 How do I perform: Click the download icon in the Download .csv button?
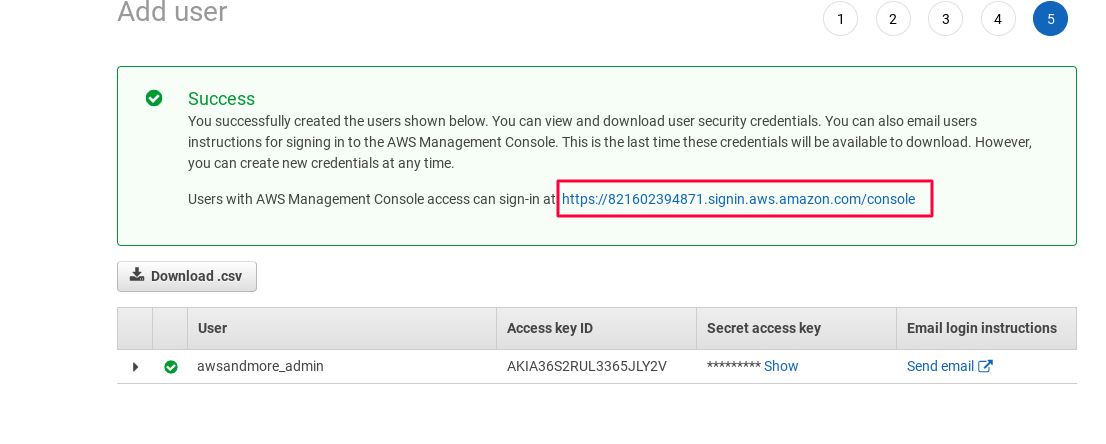(137, 275)
